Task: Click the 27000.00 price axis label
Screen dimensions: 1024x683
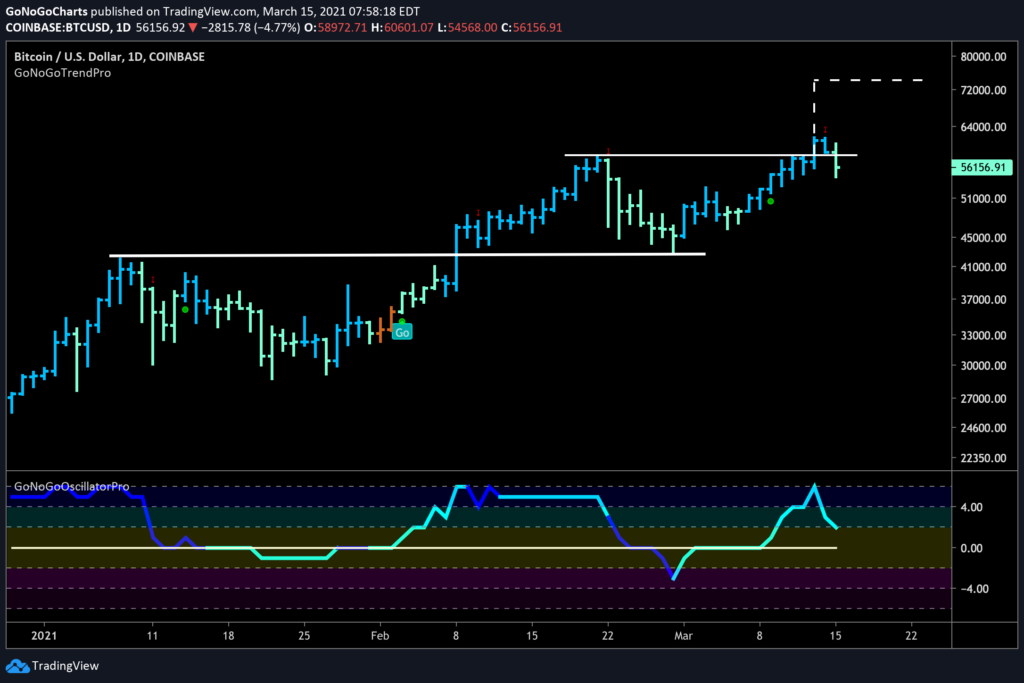Action: click(983, 398)
